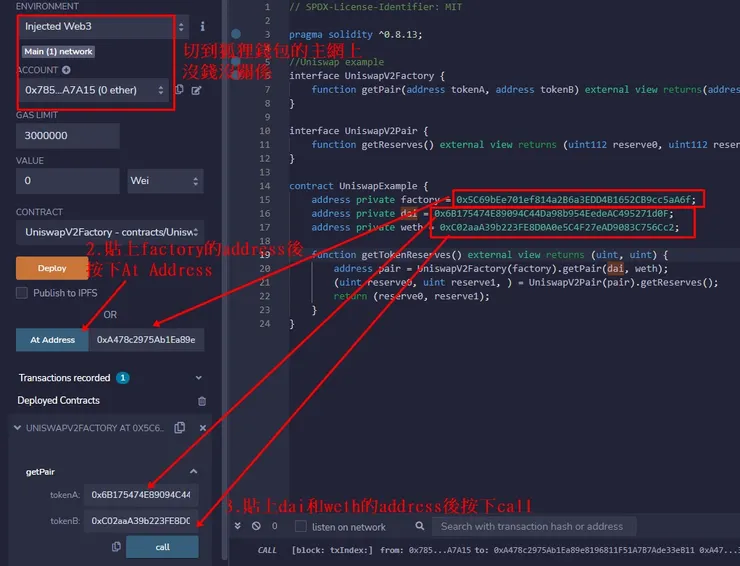Click the edit/sign message icon next to account

196,90
